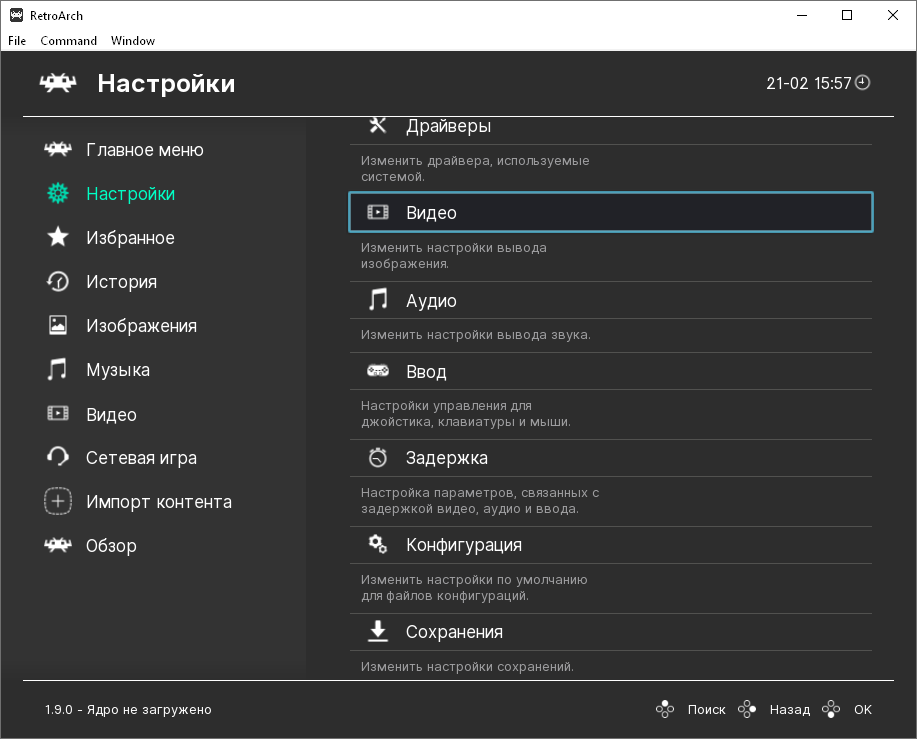Click the Изображения picture icon

[x=58, y=325]
